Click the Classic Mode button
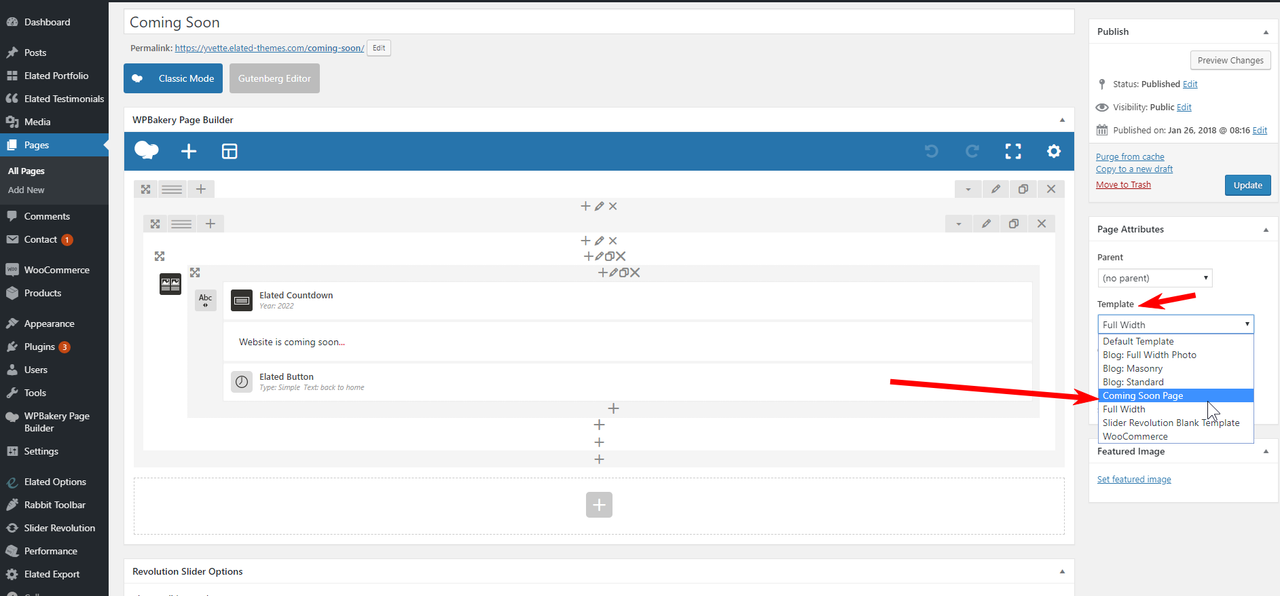 click(x=173, y=79)
